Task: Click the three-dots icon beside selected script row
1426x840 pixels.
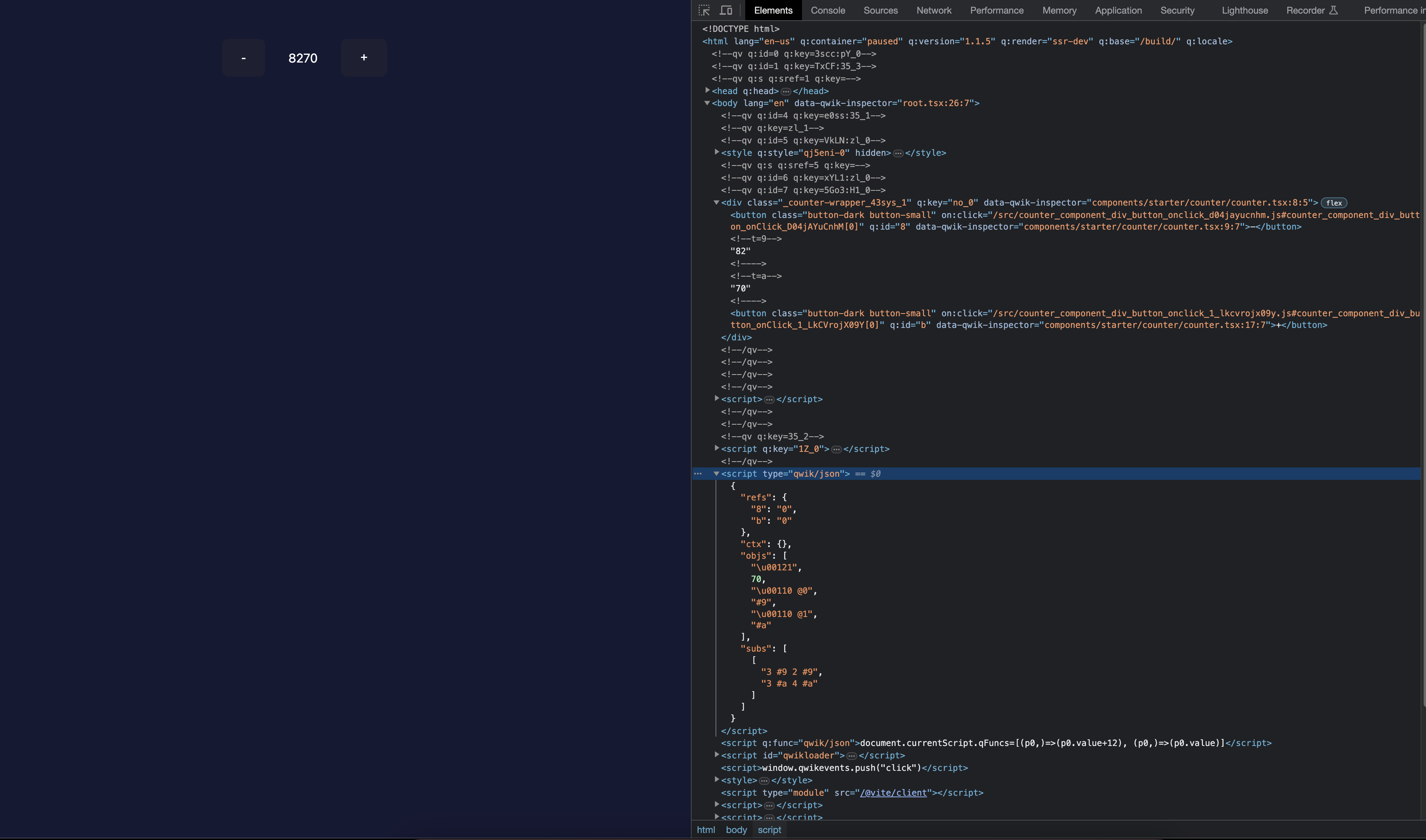Action: pyautogui.click(x=698, y=474)
